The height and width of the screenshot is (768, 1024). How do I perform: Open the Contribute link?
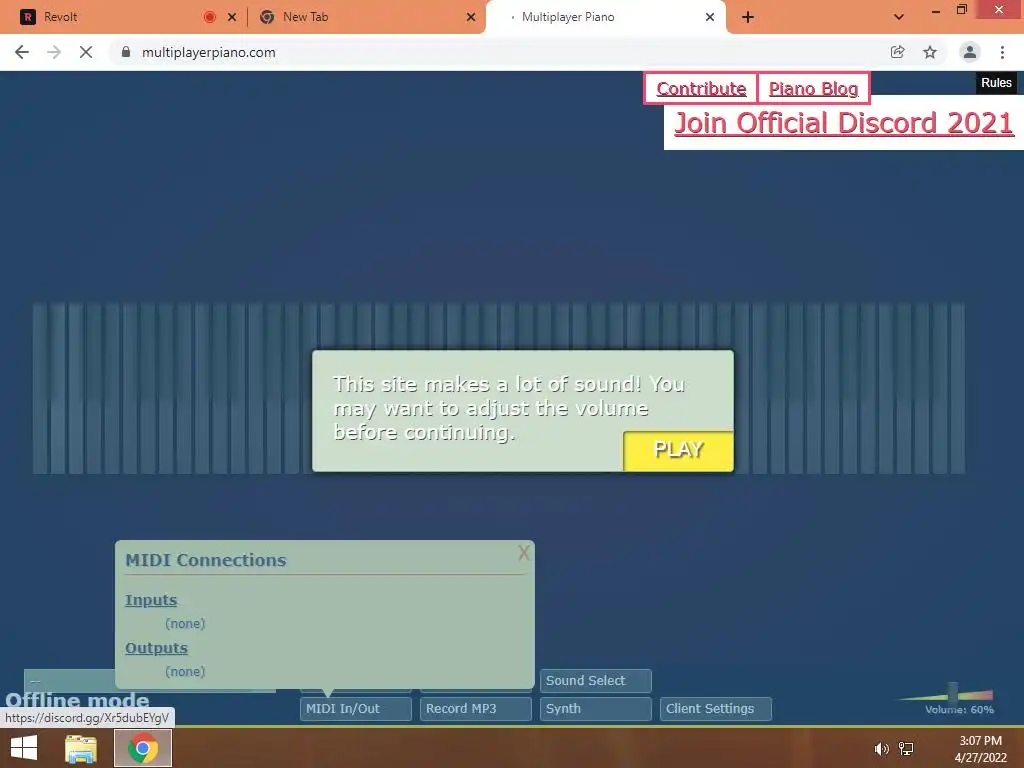tap(701, 88)
